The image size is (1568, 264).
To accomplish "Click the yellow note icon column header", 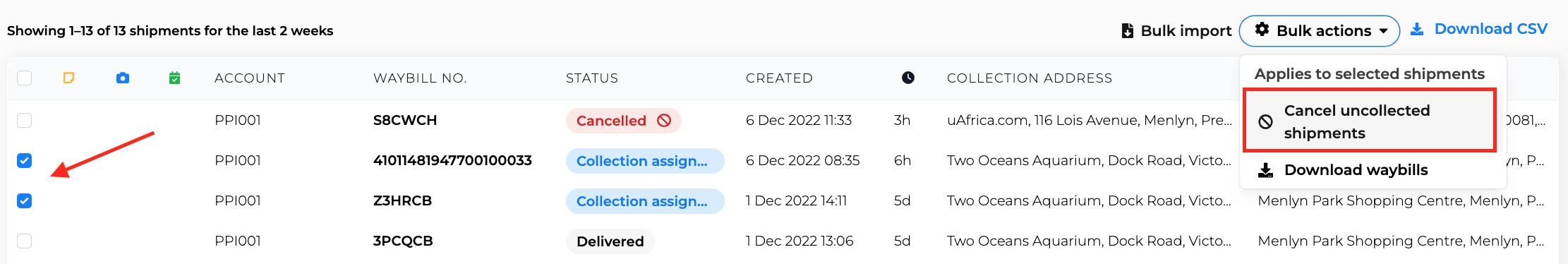I will (68, 78).
